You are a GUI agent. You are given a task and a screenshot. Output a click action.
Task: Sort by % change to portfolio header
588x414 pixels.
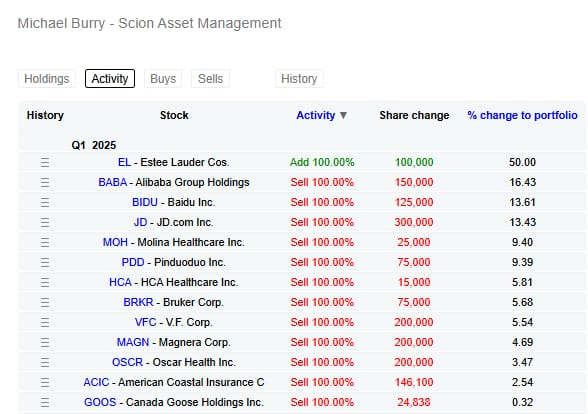pos(522,115)
